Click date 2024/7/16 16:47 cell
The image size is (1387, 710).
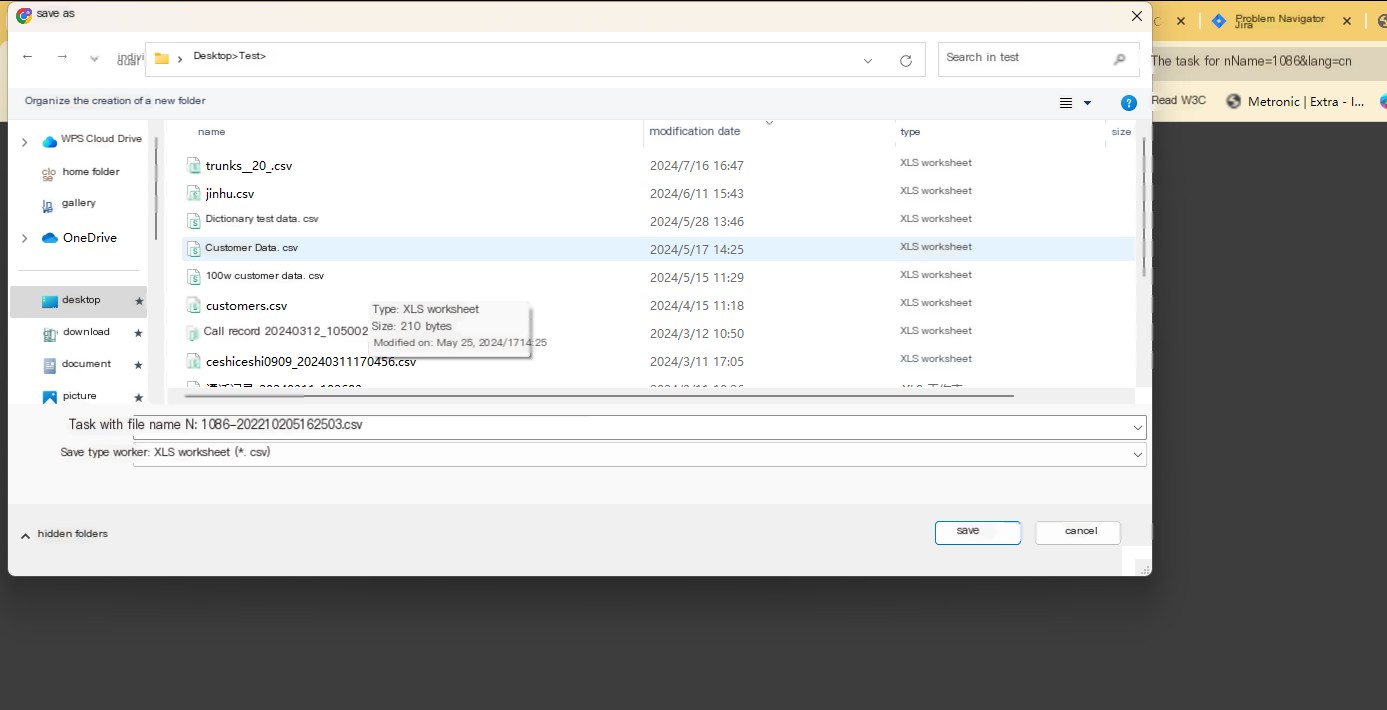[697, 166]
